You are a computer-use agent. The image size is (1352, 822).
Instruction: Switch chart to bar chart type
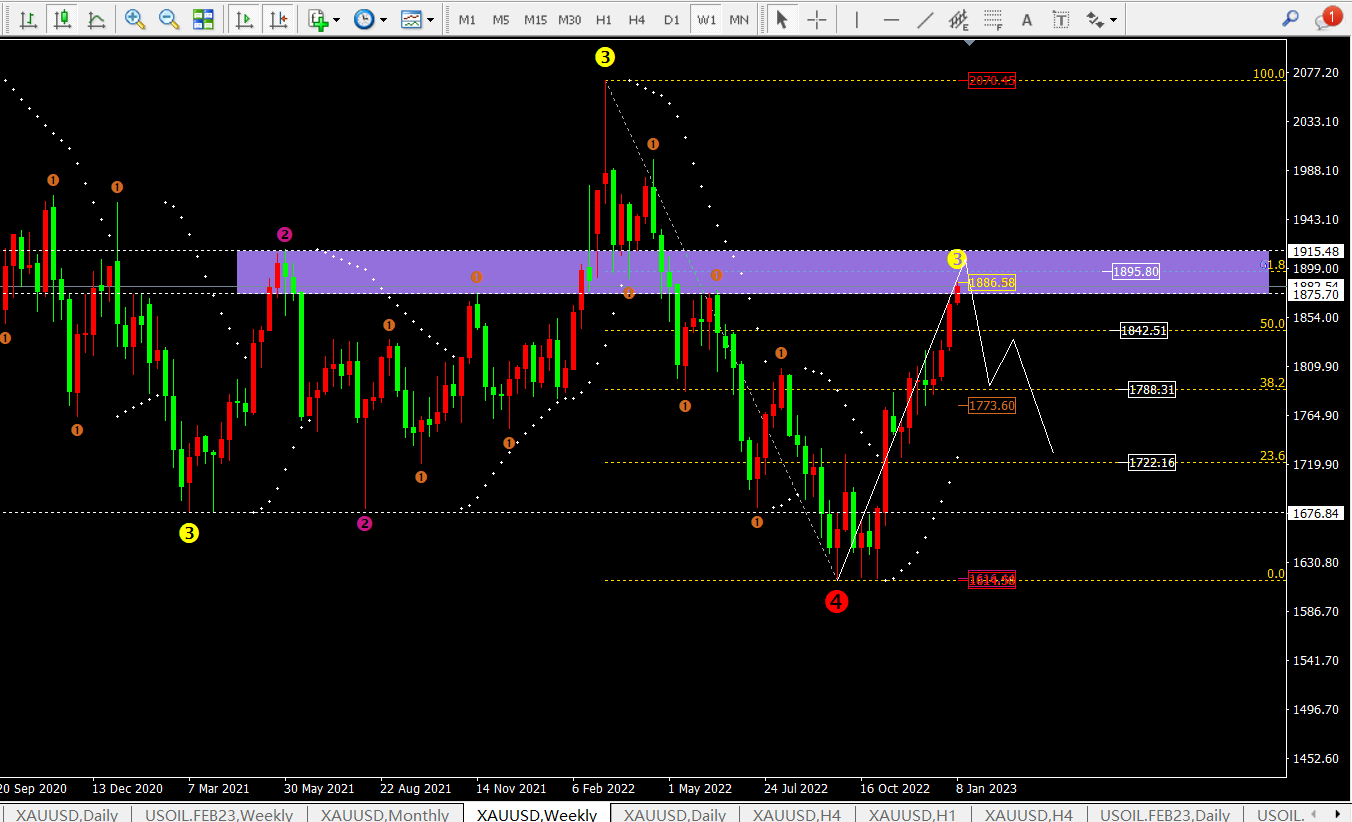[29, 19]
